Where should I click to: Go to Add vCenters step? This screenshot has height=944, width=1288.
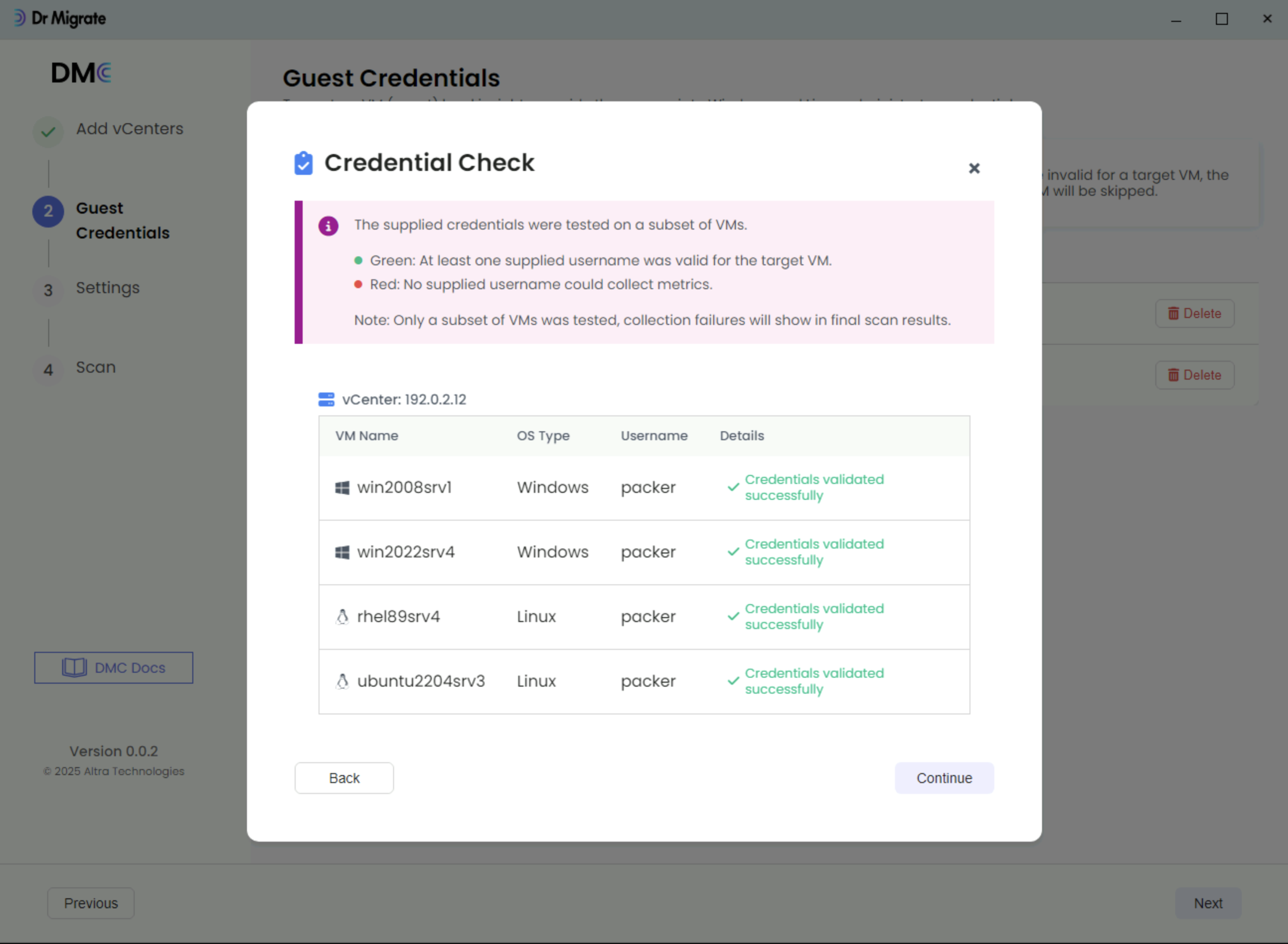coord(130,129)
